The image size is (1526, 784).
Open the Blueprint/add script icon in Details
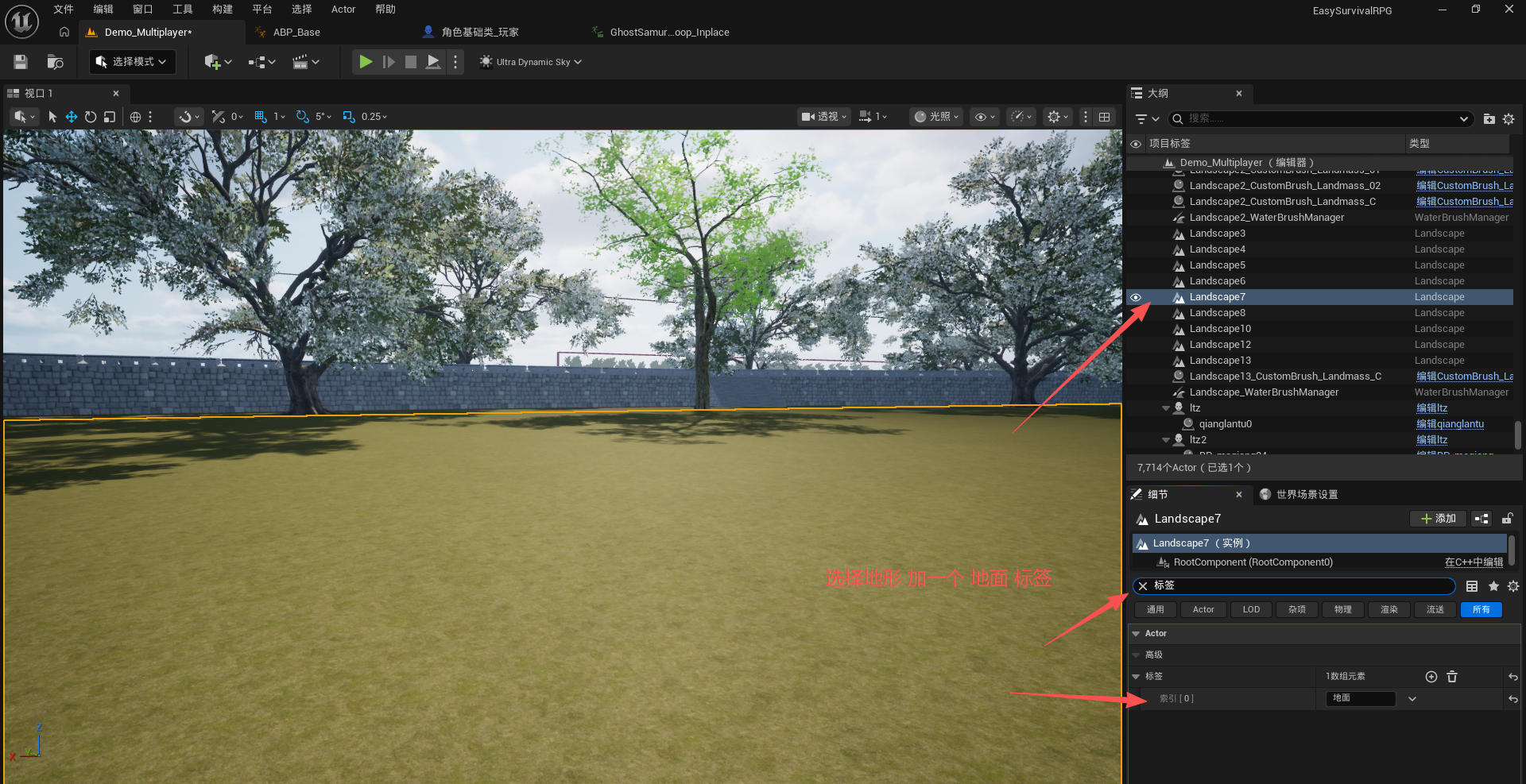tap(1481, 519)
